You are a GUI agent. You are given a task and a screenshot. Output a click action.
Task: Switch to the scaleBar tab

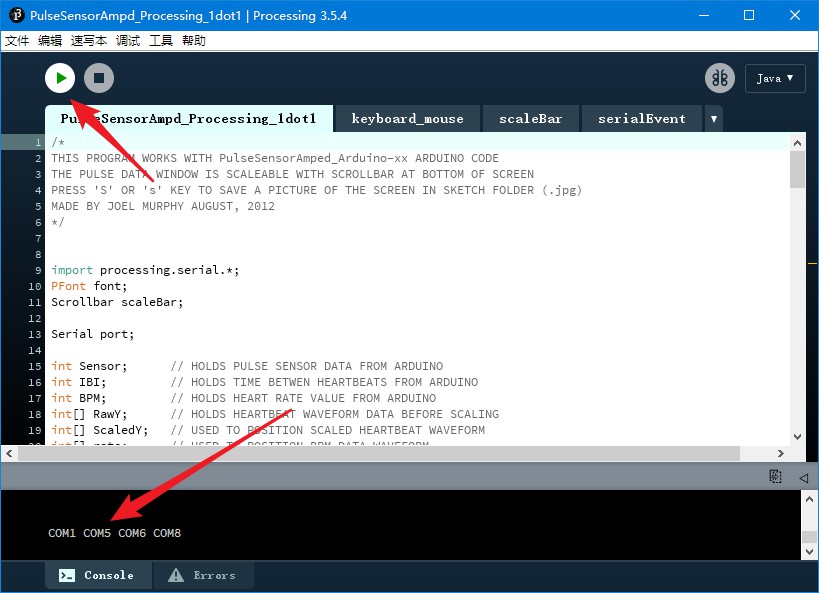[x=531, y=119]
